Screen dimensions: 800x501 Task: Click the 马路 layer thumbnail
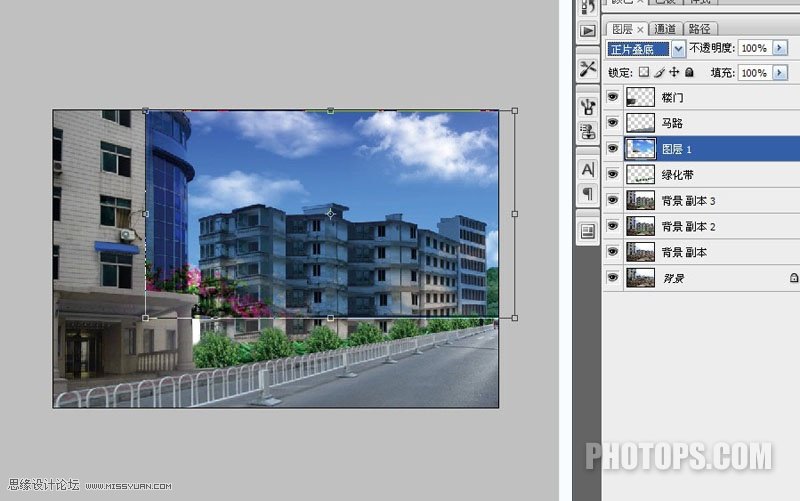coord(640,123)
